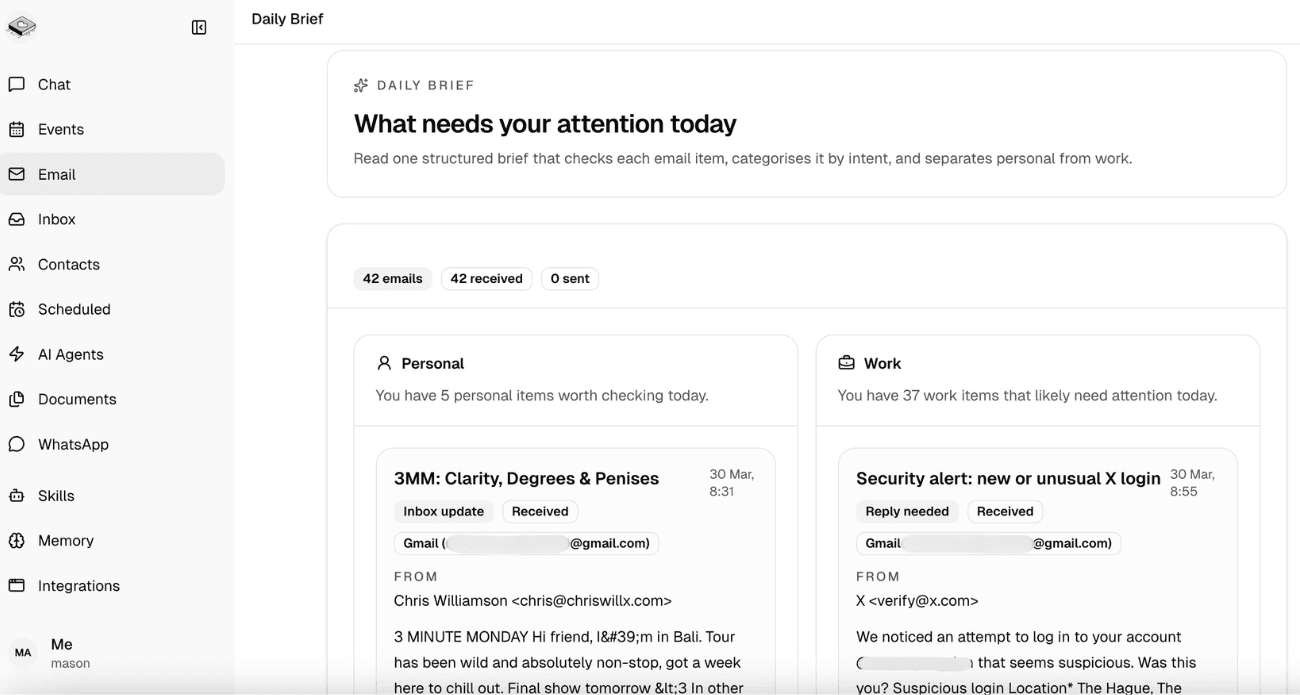Open Skills in the sidebar
The image size is (1300, 695).
pyautogui.click(x=56, y=496)
